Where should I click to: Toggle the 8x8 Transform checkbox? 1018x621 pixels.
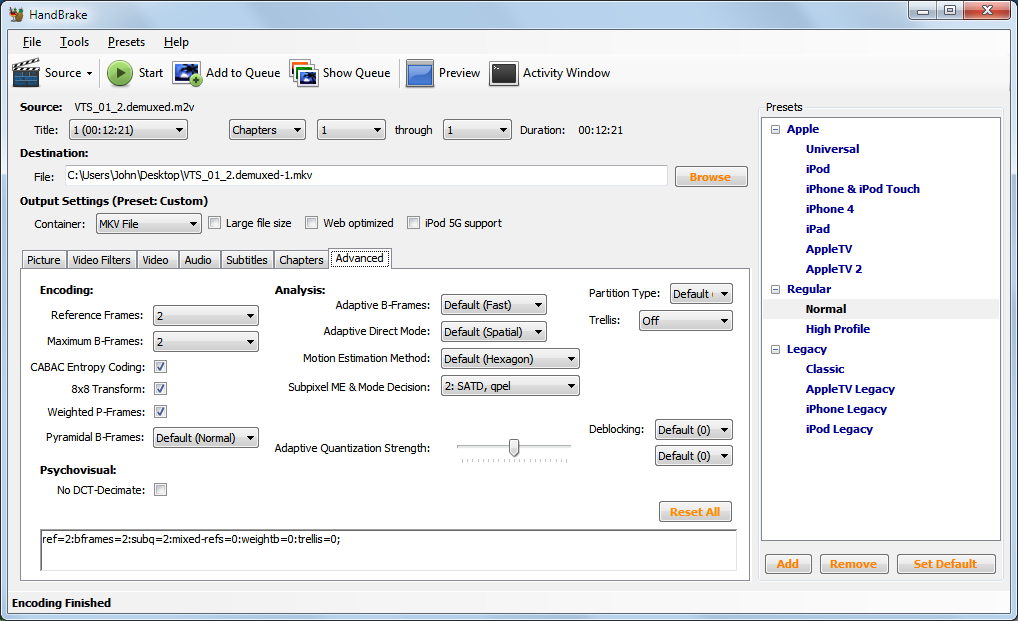coord(160,389)
